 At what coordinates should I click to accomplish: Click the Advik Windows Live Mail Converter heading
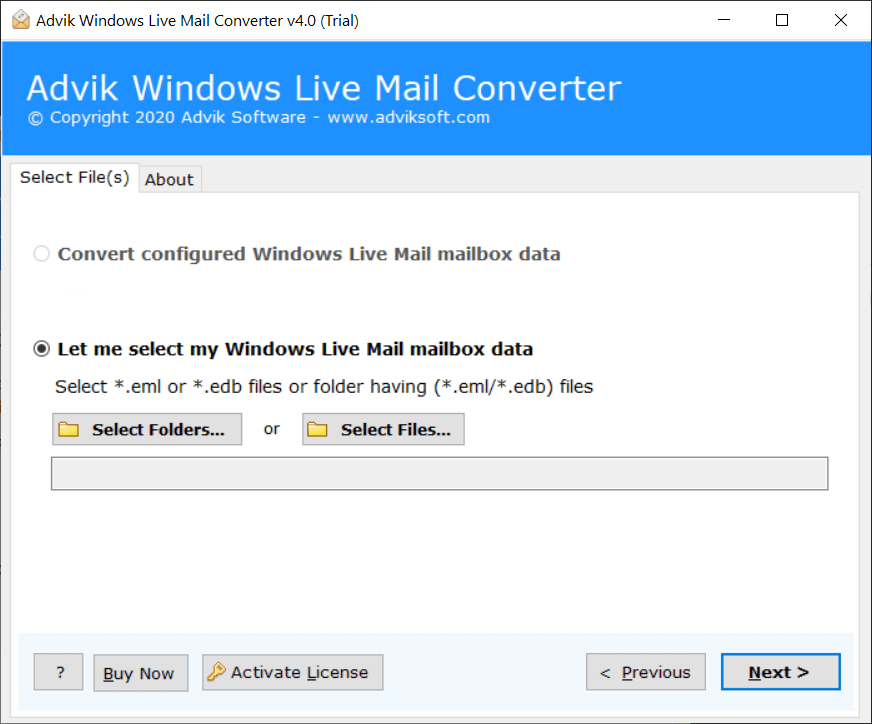324,88
